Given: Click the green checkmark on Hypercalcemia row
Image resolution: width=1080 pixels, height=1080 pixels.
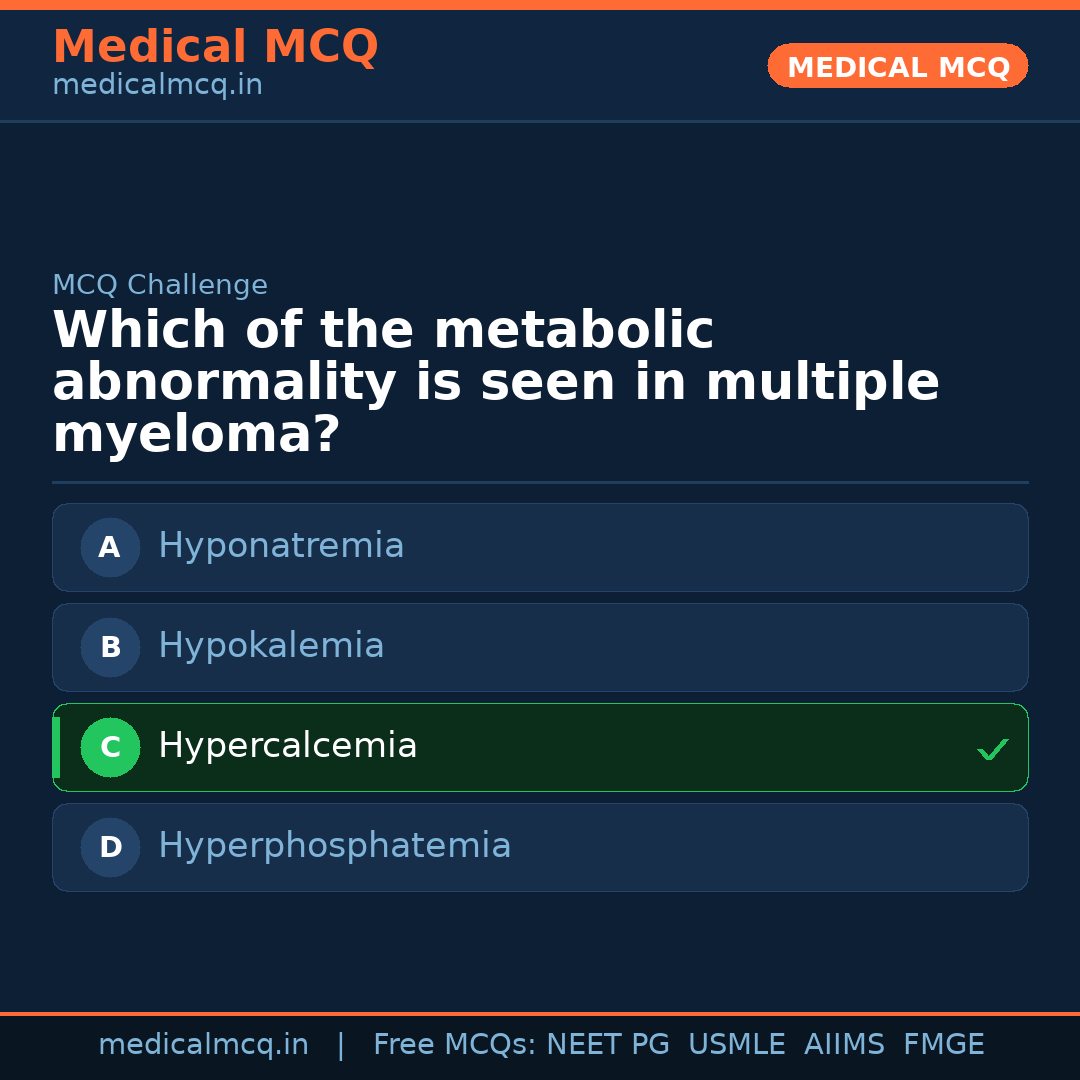Looking at the screenshot, I should coord(992,749).
